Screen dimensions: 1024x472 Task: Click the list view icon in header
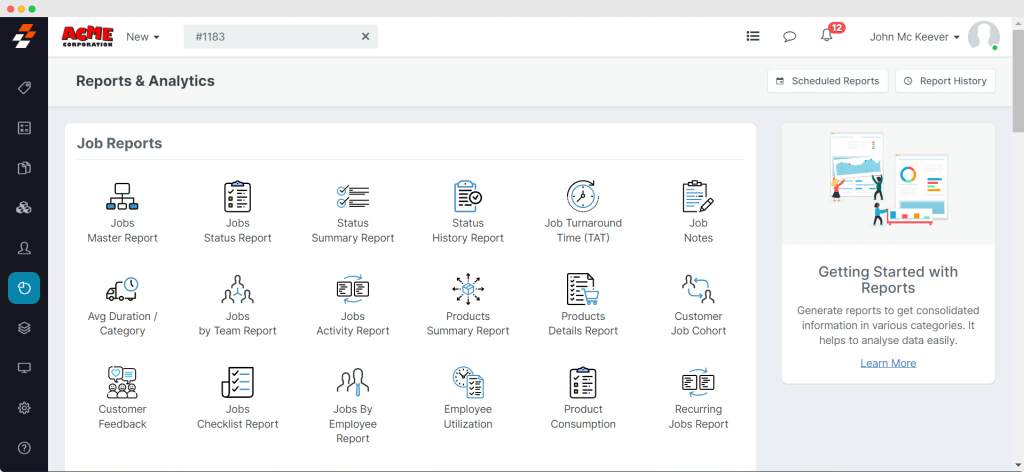click(753, 37)
